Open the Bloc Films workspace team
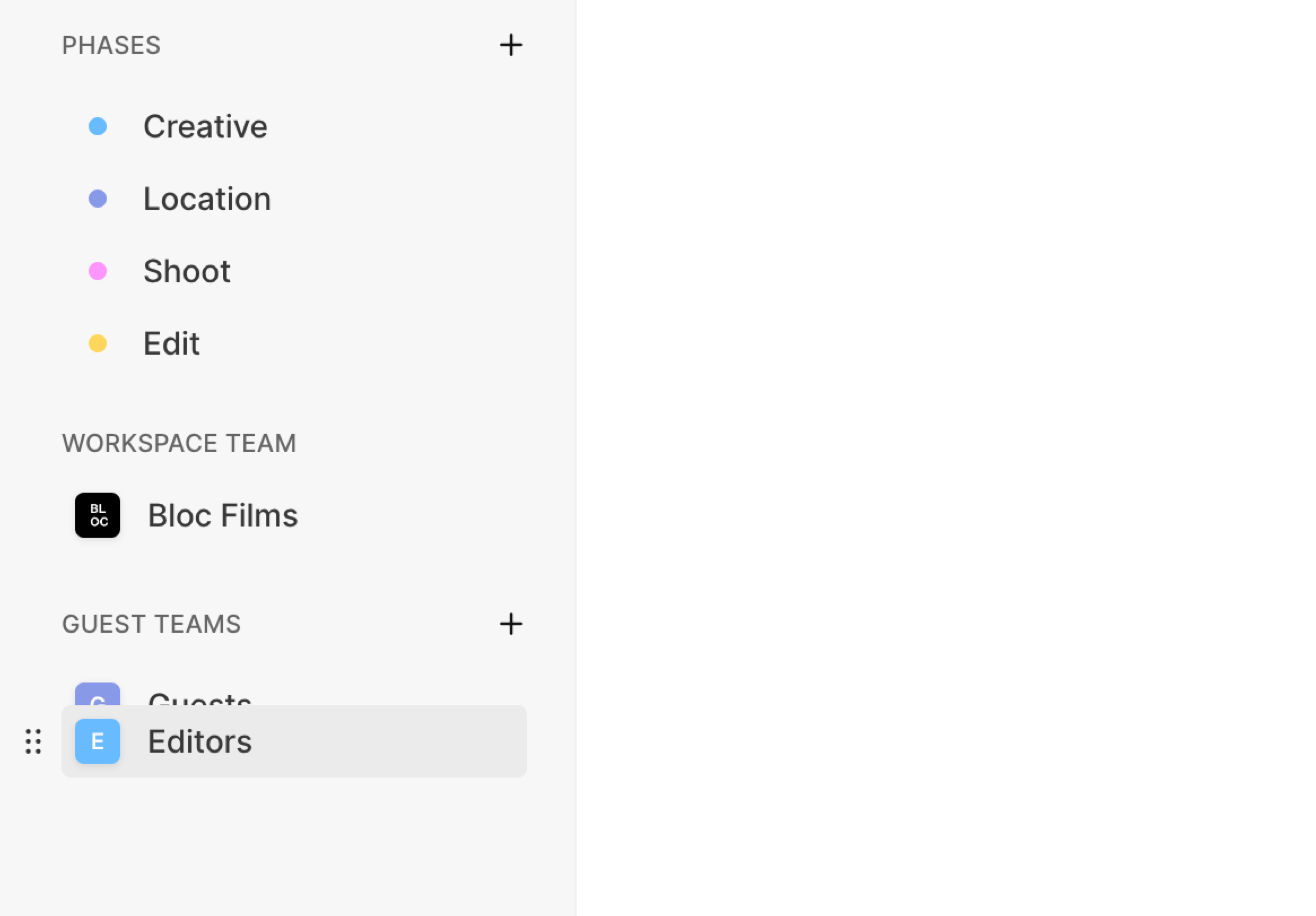Screen dimensions: 1316x916 (223, 516)
